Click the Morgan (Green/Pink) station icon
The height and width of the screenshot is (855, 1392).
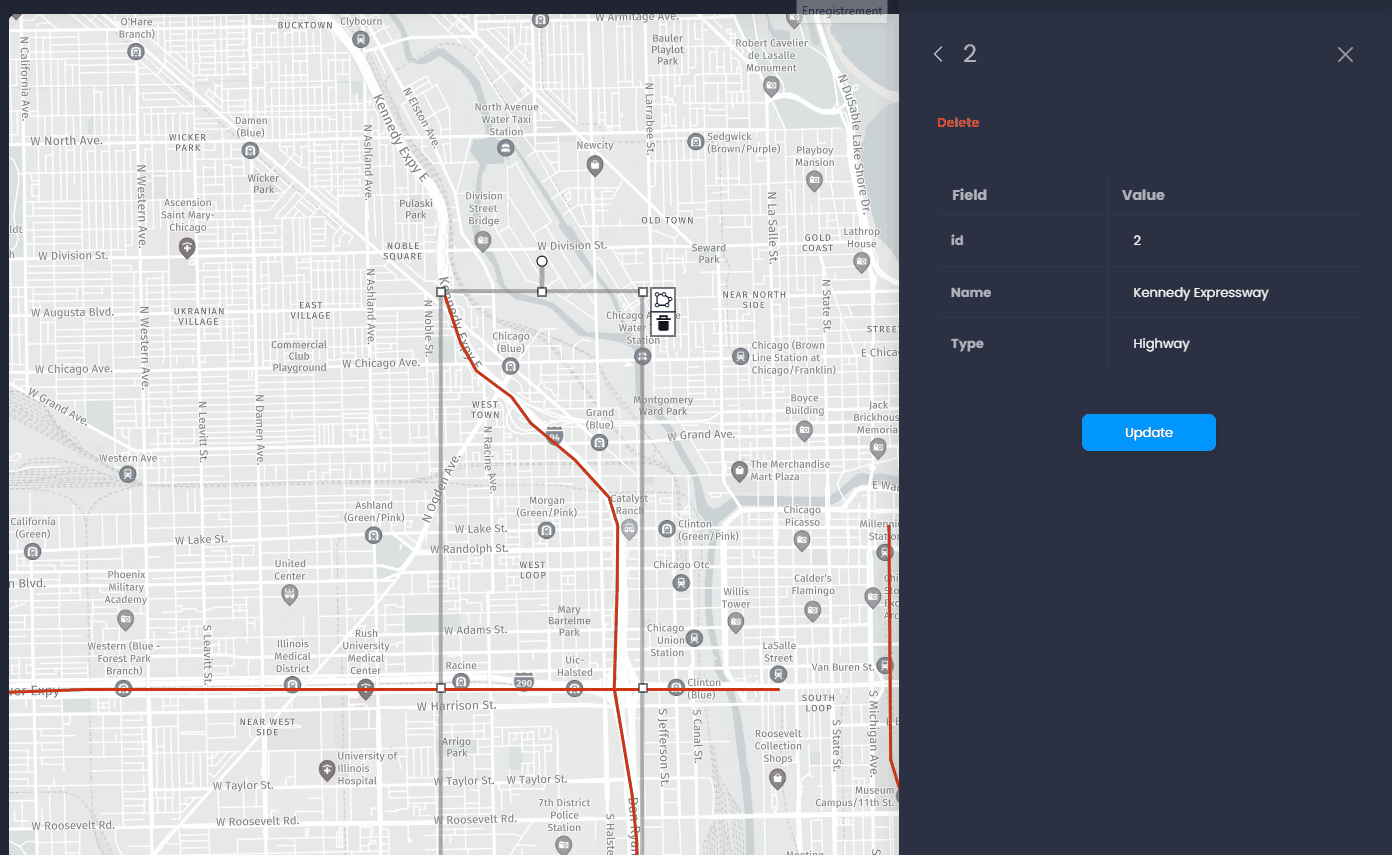coord(546,531)
